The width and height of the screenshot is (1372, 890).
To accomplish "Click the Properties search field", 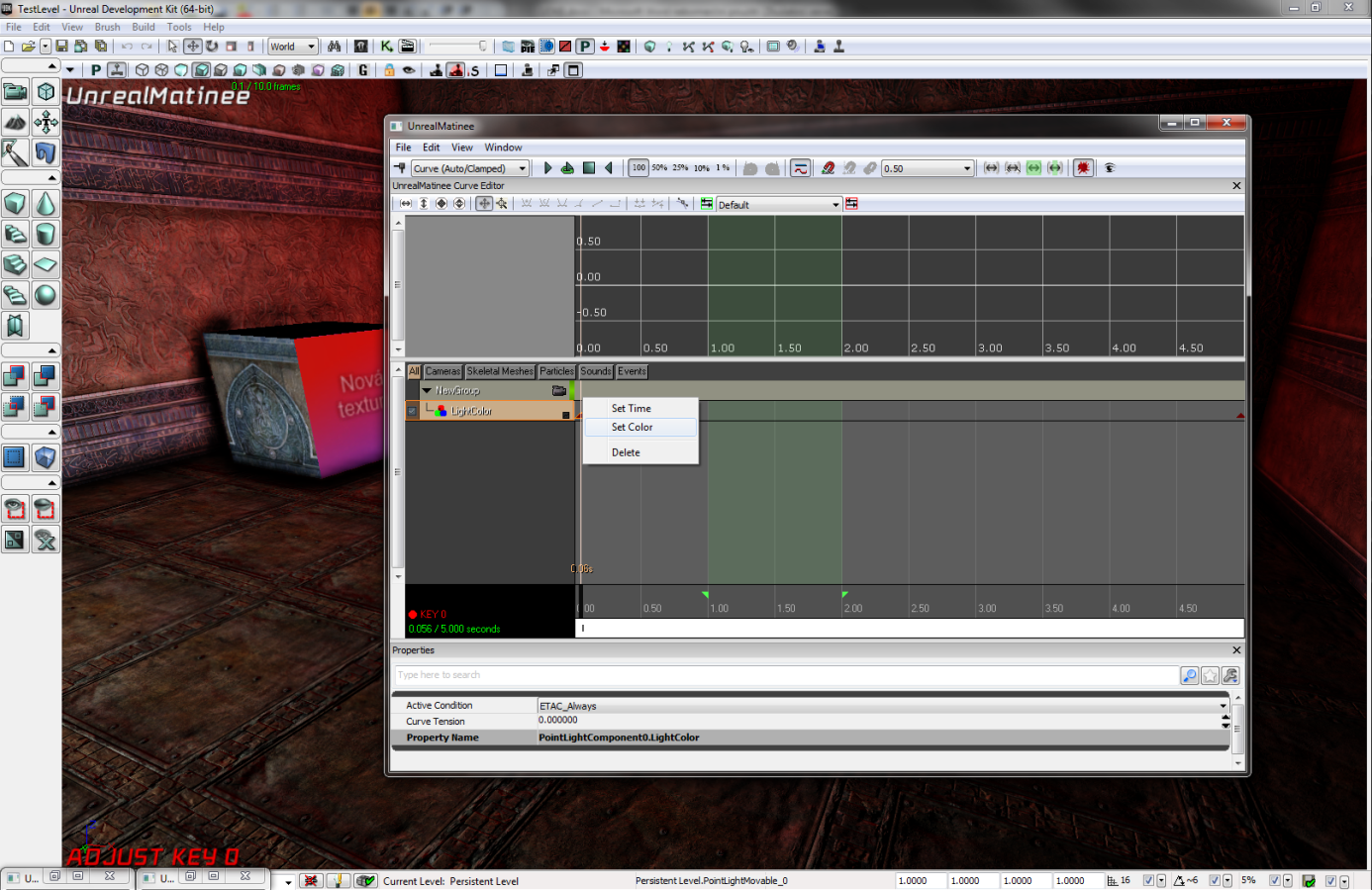I will [786, 675].
